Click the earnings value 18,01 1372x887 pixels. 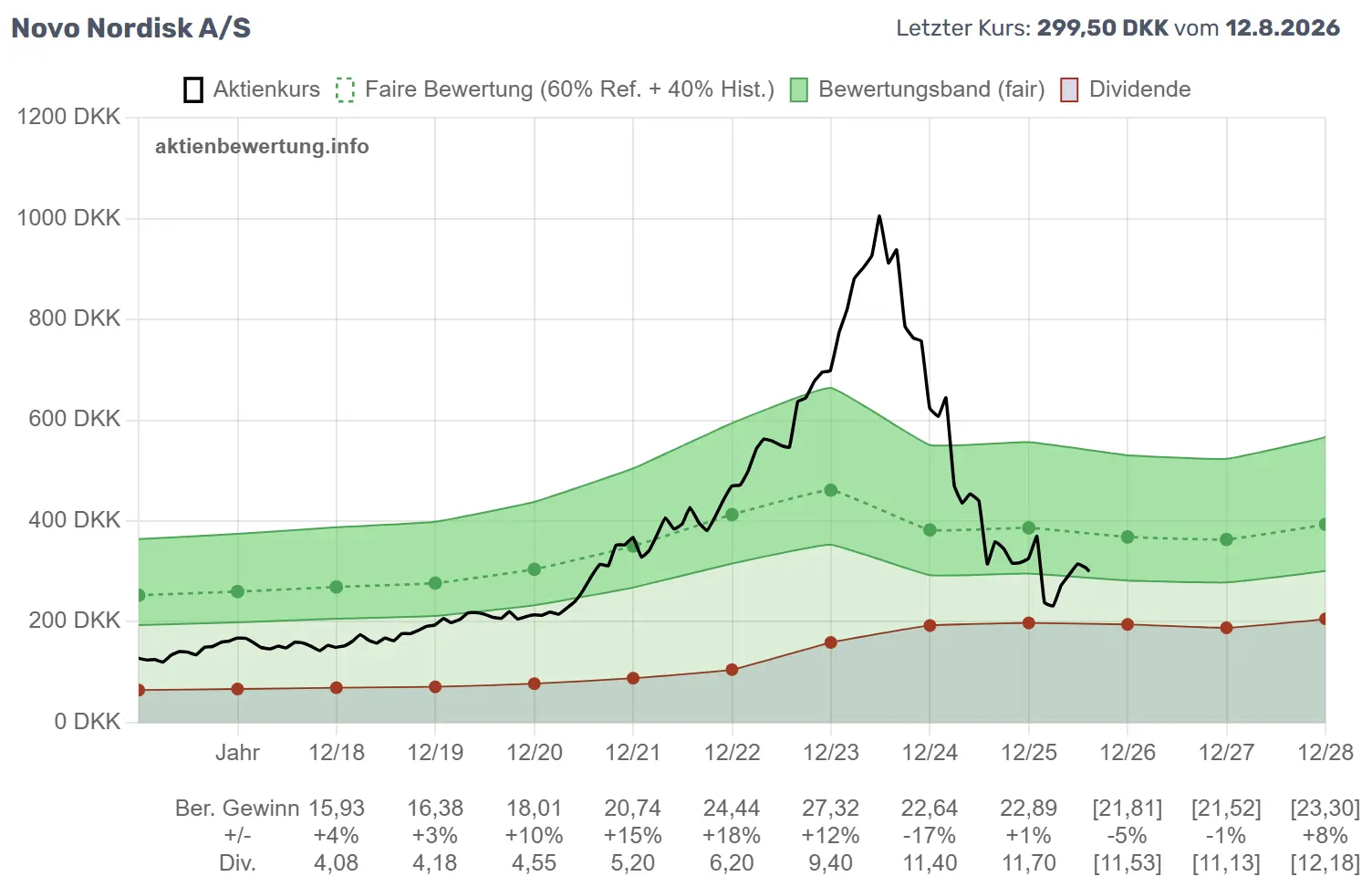click(x=535, y=809)
